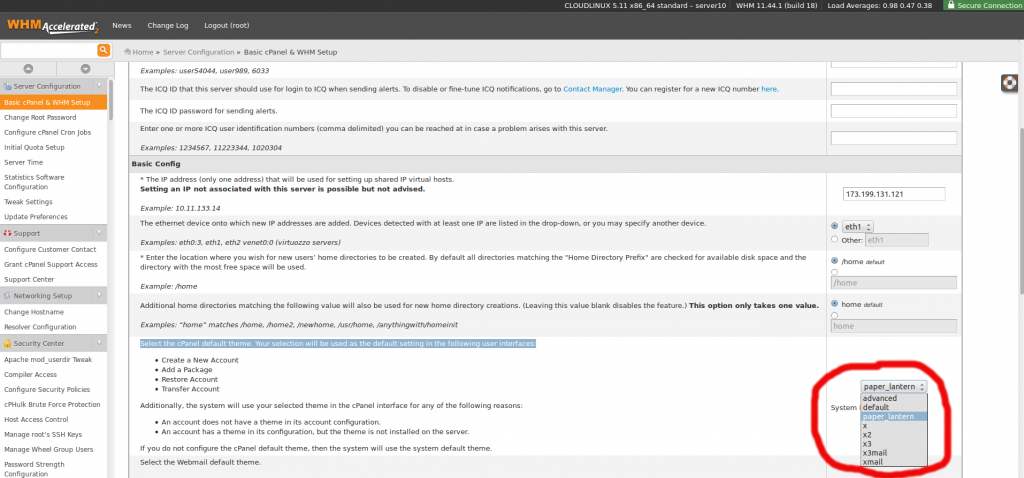The height and width of the screenshot is (478, 1024).
Task: Click the Home breadcrumb house icon
Action: point(127,52)
